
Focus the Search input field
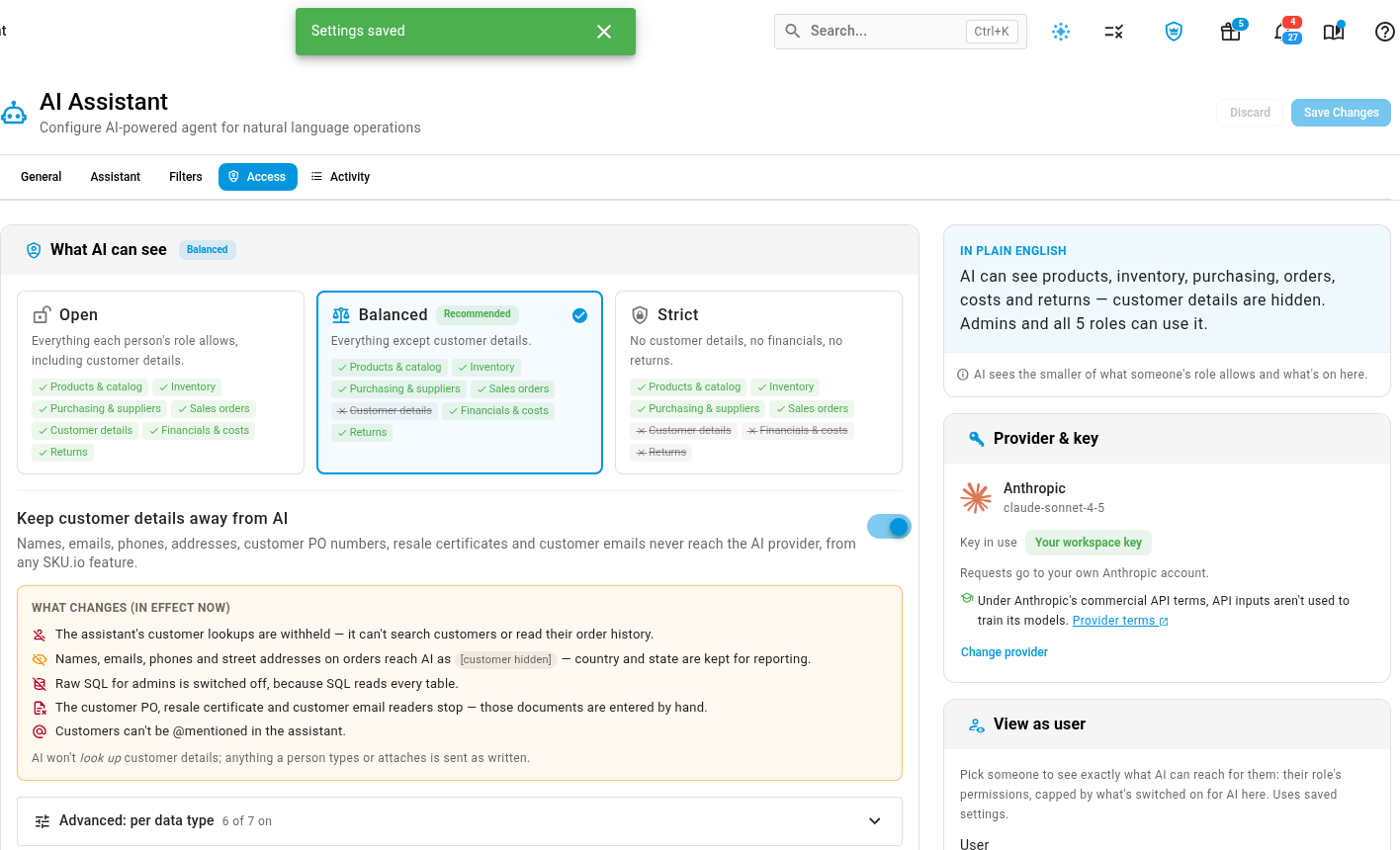[x=901, y=32]
